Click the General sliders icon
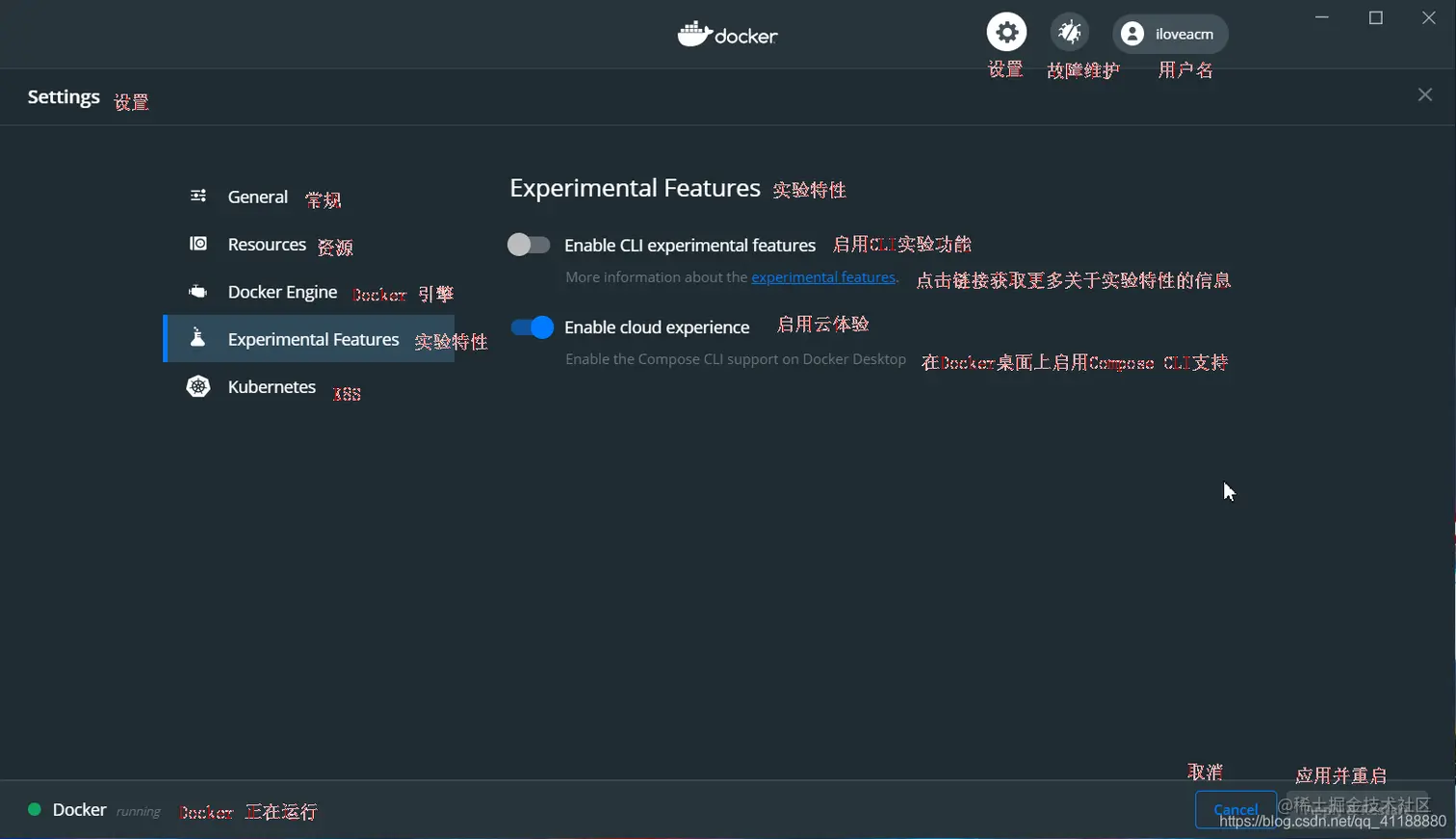 [198, 196]
